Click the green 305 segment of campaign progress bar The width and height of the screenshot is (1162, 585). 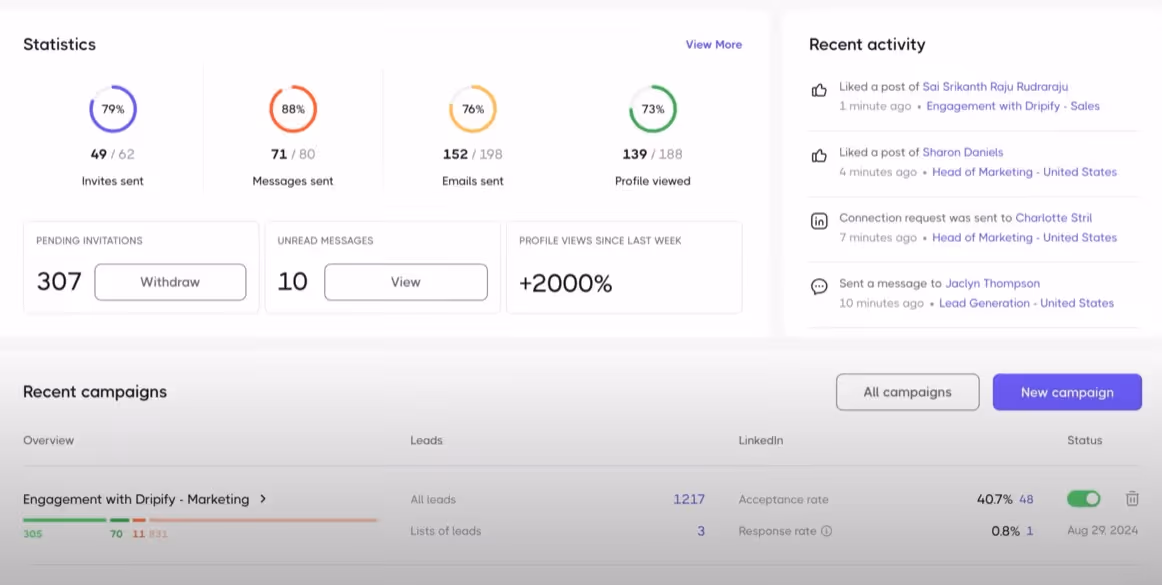64,520
